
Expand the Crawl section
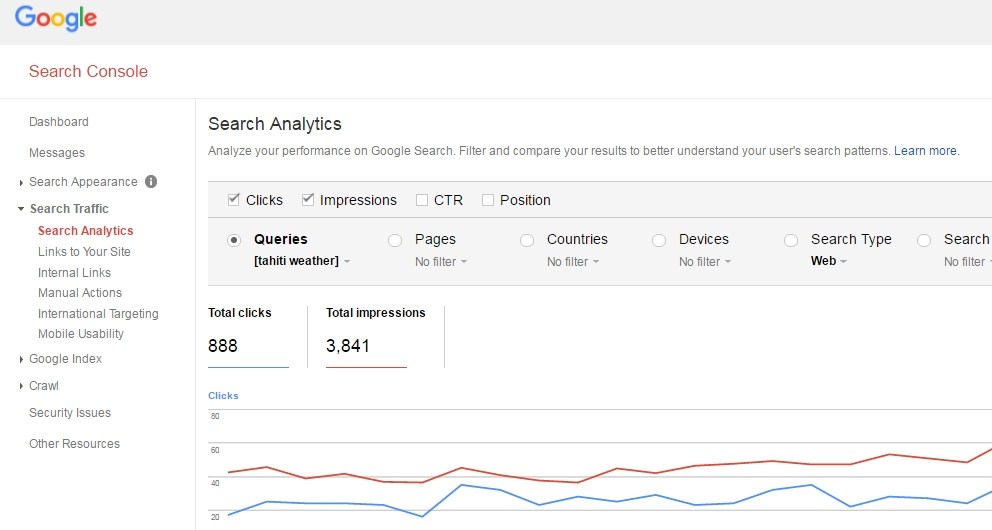(21, 386)
